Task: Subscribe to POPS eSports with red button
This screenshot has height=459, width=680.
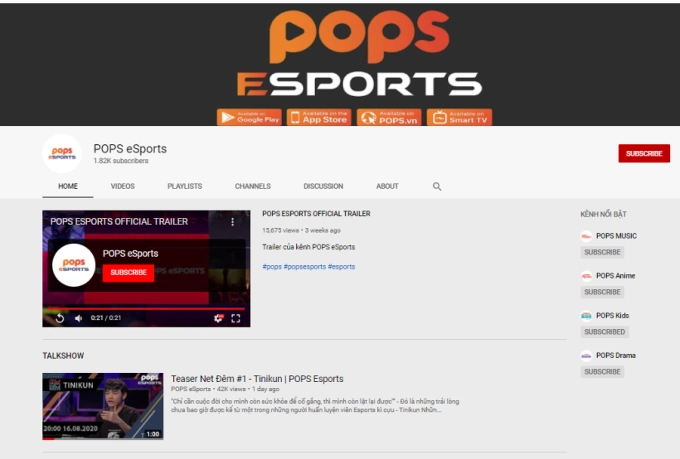Action: pyautogui.click(x=644, y=154)
